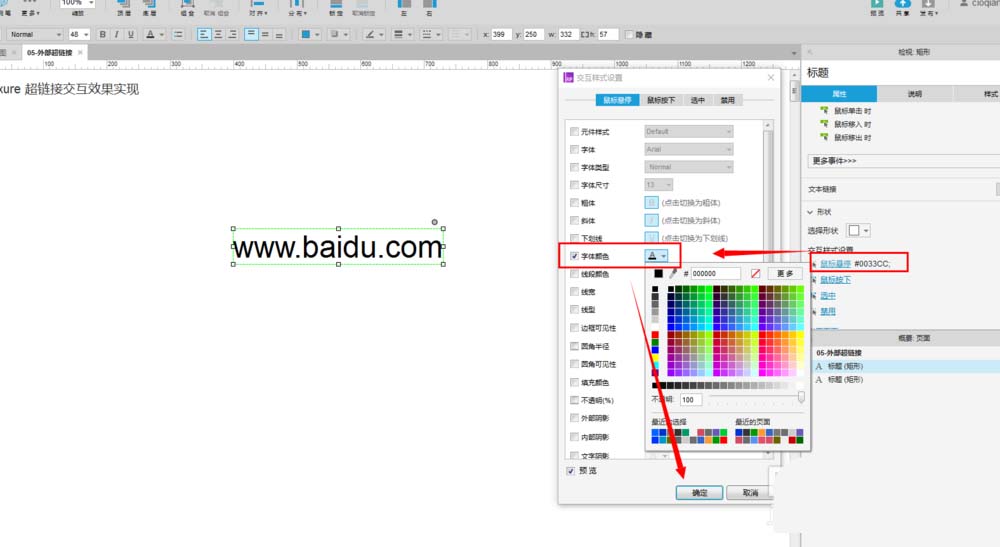Image resolution: width=1000 pixels, height=547 pixels.
Task: Toggle underline formatting in toolbar
Action: click(x=131, y=34)
